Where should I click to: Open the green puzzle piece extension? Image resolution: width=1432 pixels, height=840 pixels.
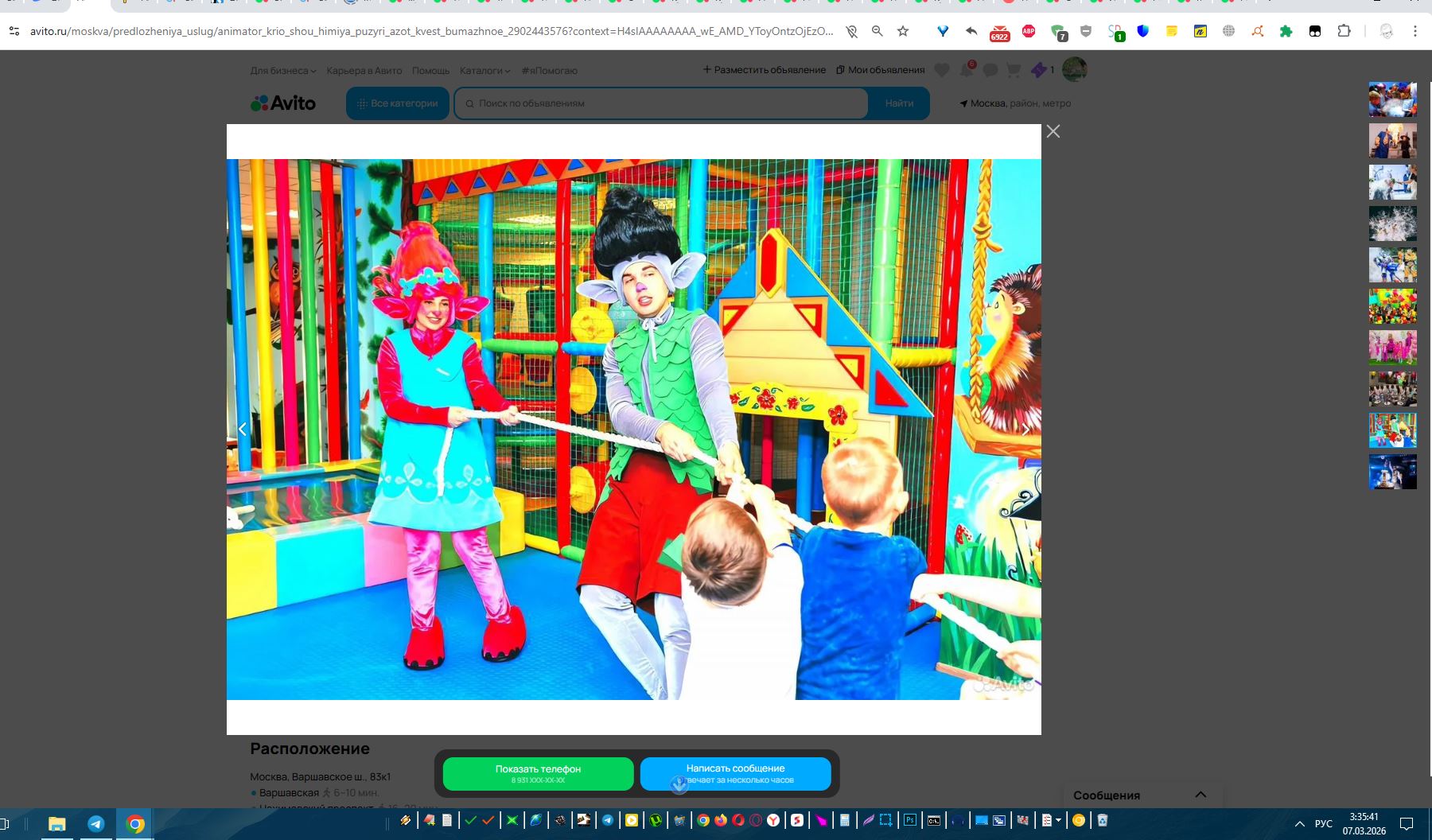click(x=1286, y=31)
